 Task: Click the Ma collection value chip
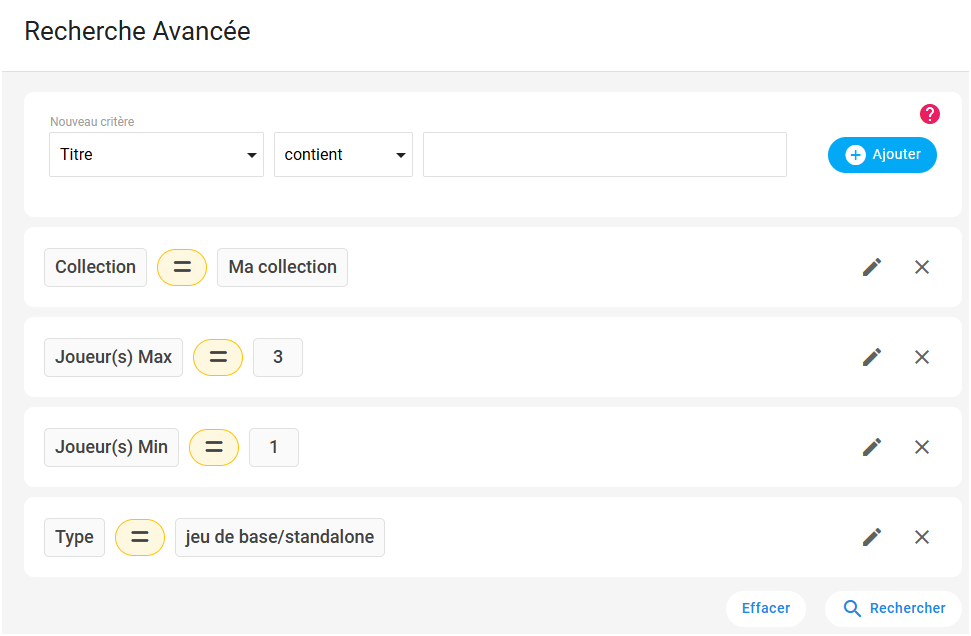point(282,267)
